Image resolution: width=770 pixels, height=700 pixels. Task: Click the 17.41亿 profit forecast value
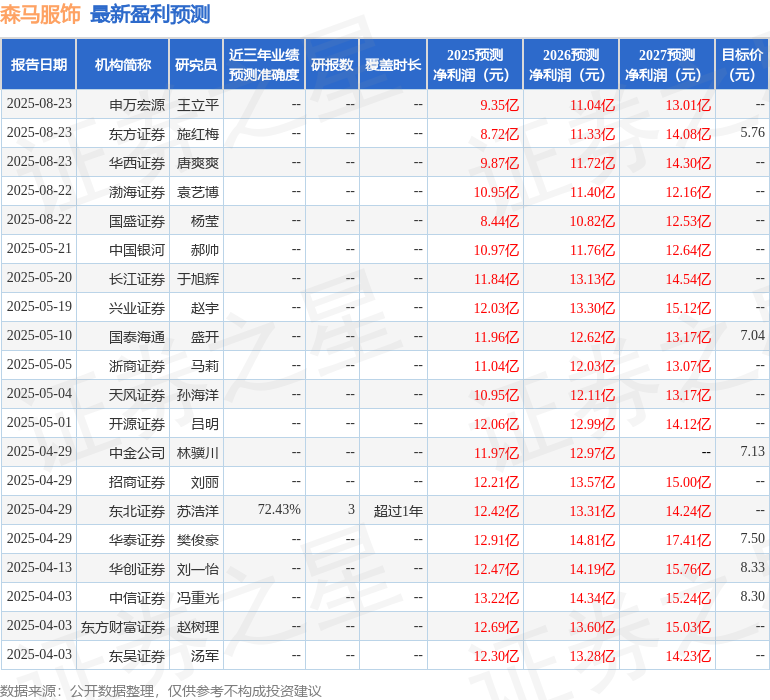pos(688,540)
